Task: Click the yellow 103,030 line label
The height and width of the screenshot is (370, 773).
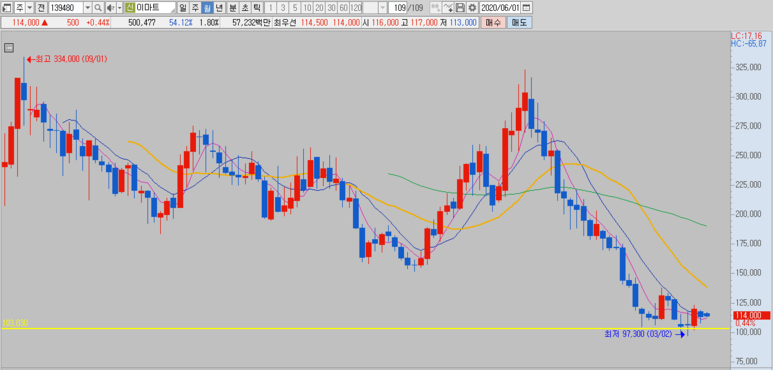Action: click(x=15, y=323)
